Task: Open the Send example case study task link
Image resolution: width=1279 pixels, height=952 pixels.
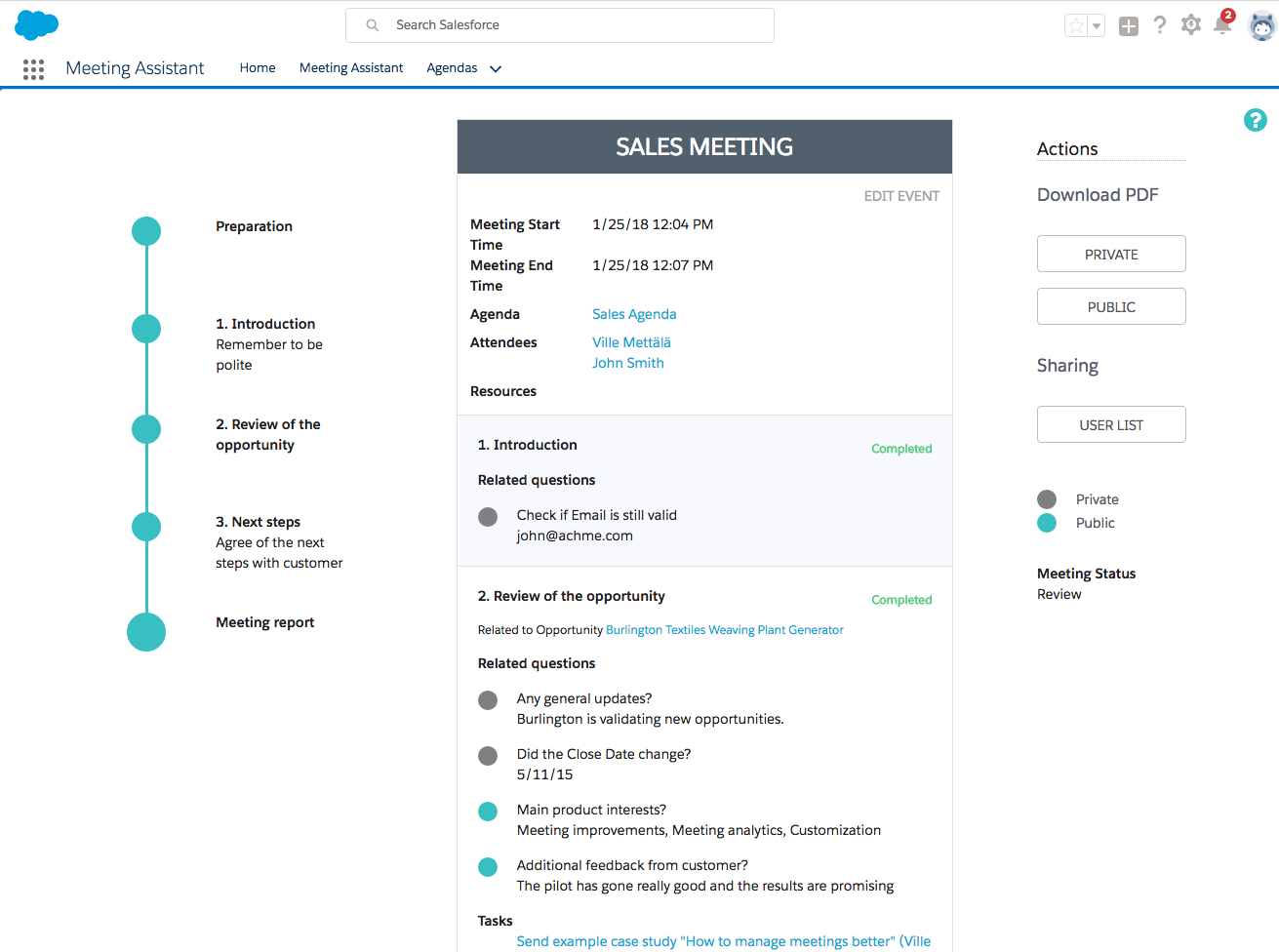Action: (x=723, y=941)
